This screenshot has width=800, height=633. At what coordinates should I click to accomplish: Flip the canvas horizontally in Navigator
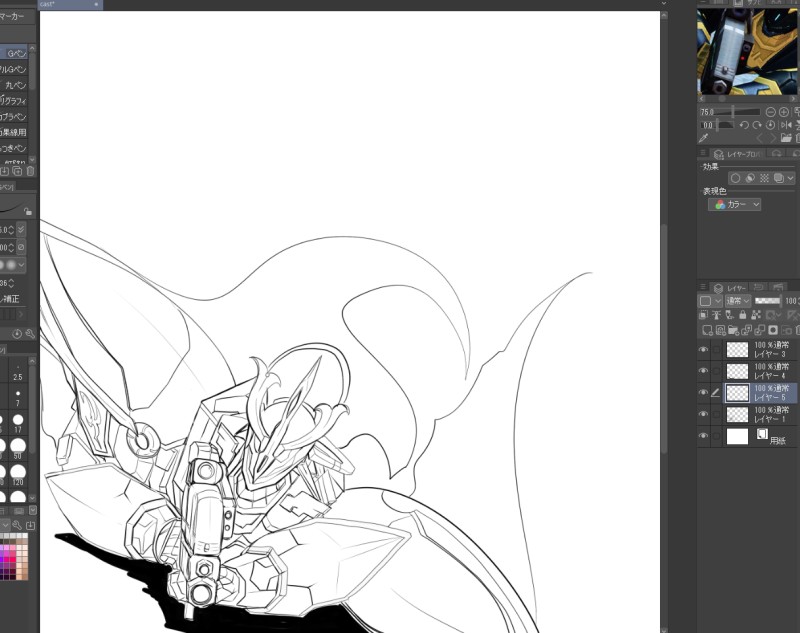coord(786,125)
